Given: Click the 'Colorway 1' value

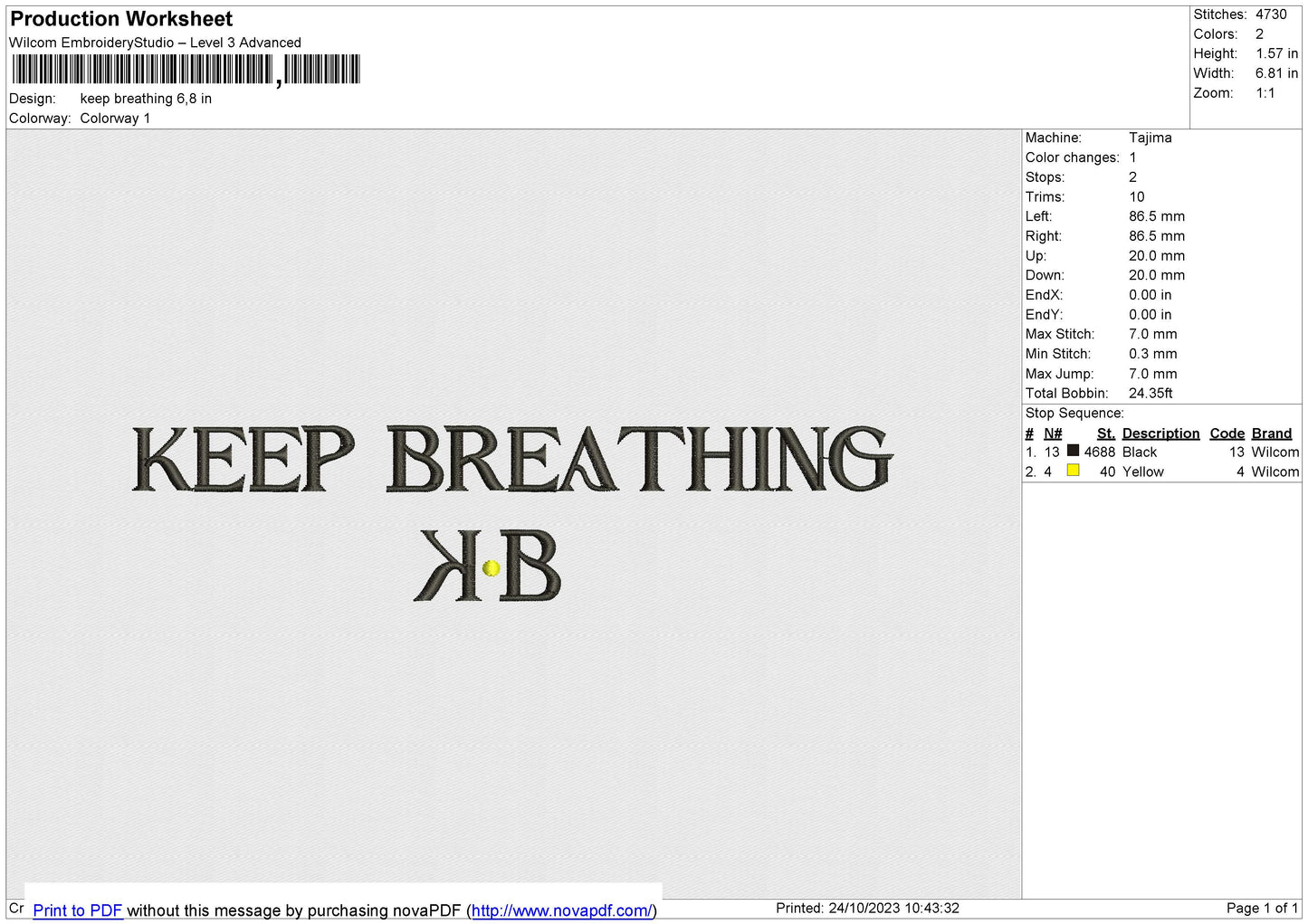Looking at the screenshot, I should 115,119.
